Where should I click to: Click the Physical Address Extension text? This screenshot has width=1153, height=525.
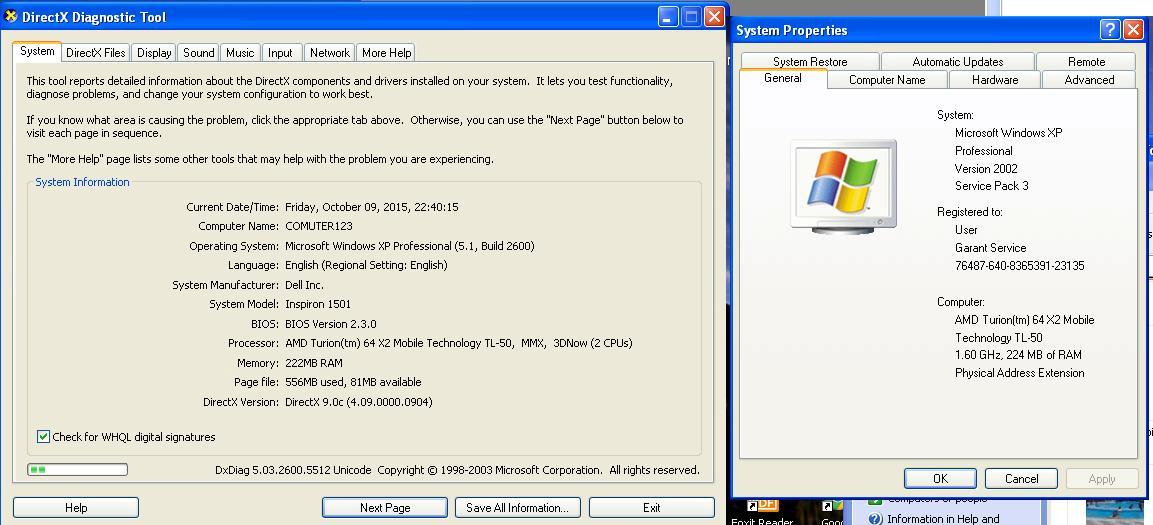tap(1019, 373)
